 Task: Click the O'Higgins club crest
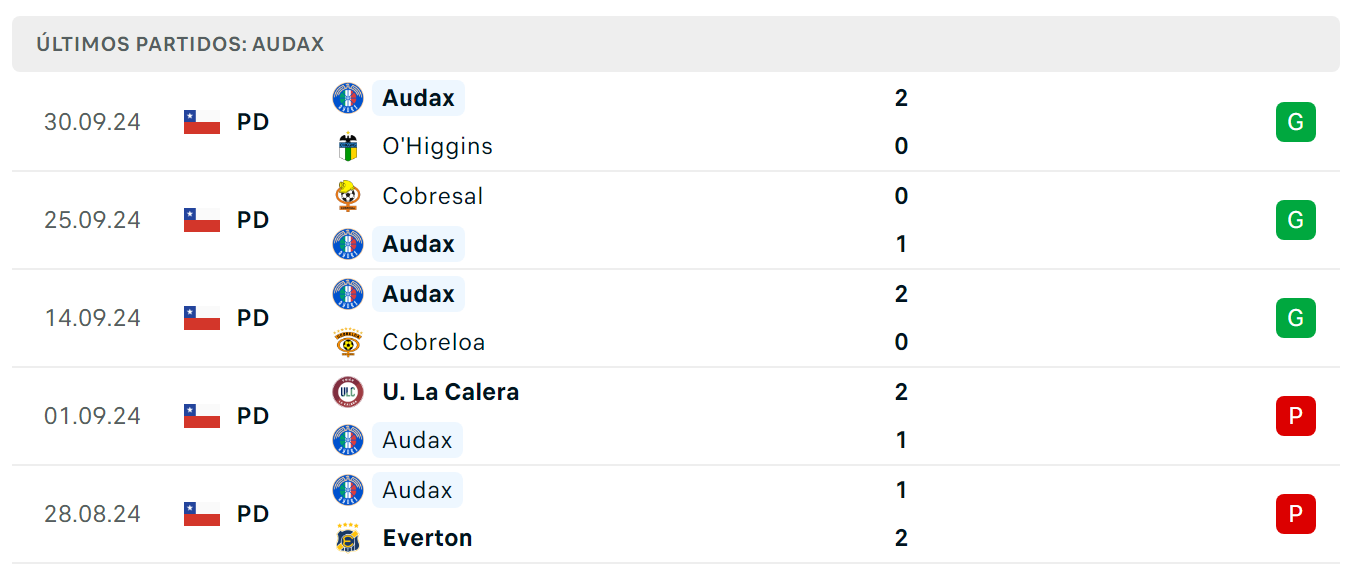click(x=348, y=146)
